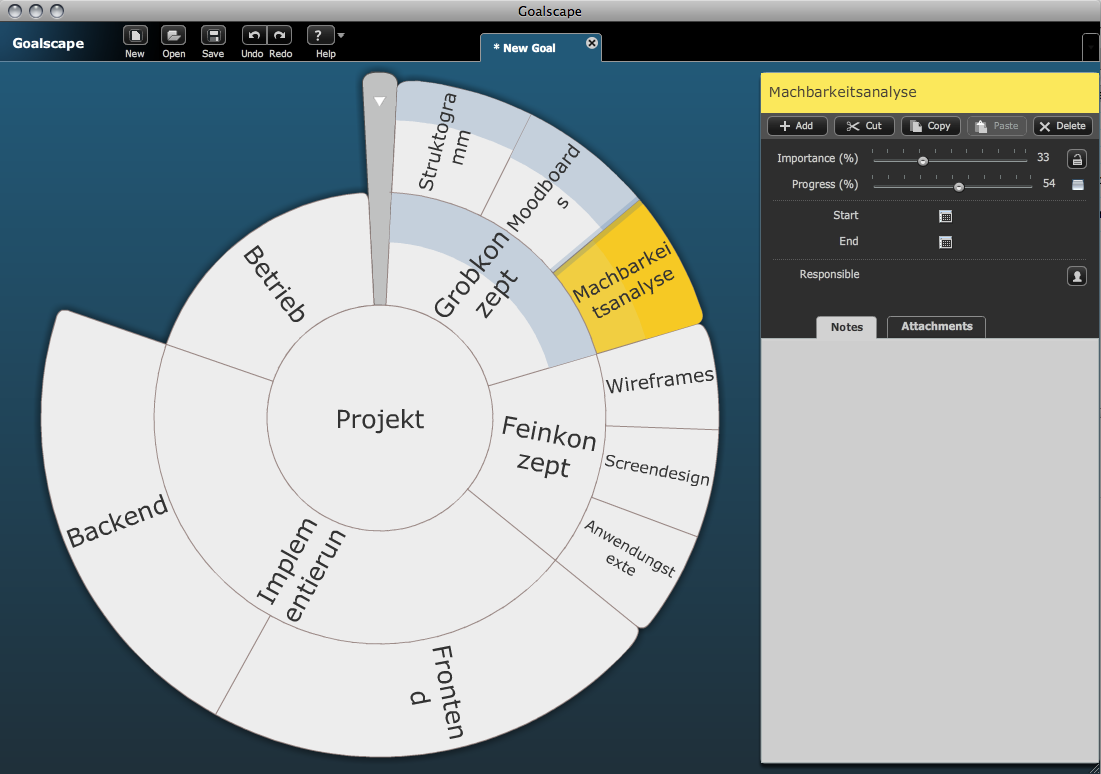
Task: Click the triangle on the gray slice handle
Action: click(379, 101)
